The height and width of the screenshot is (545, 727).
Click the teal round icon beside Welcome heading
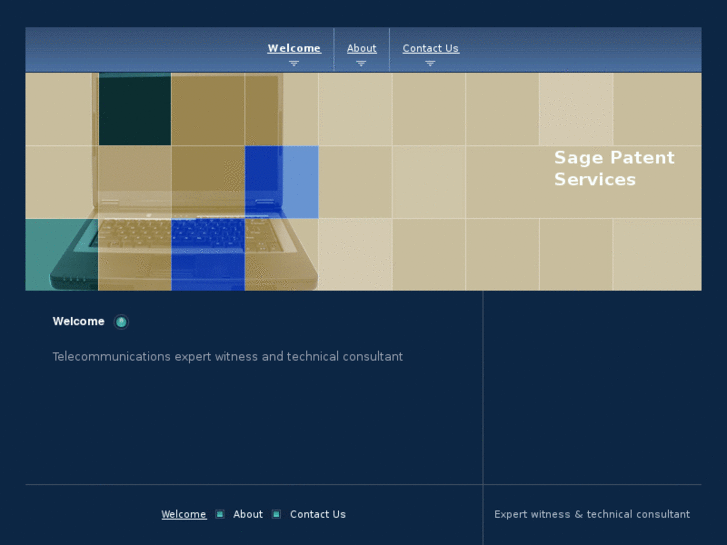121,322
